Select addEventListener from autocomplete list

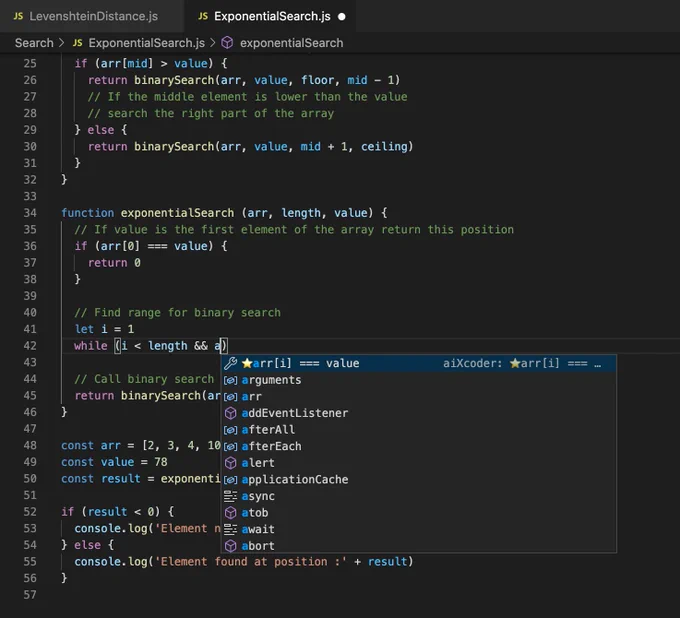pyautogui.click(x=418, y=413)
